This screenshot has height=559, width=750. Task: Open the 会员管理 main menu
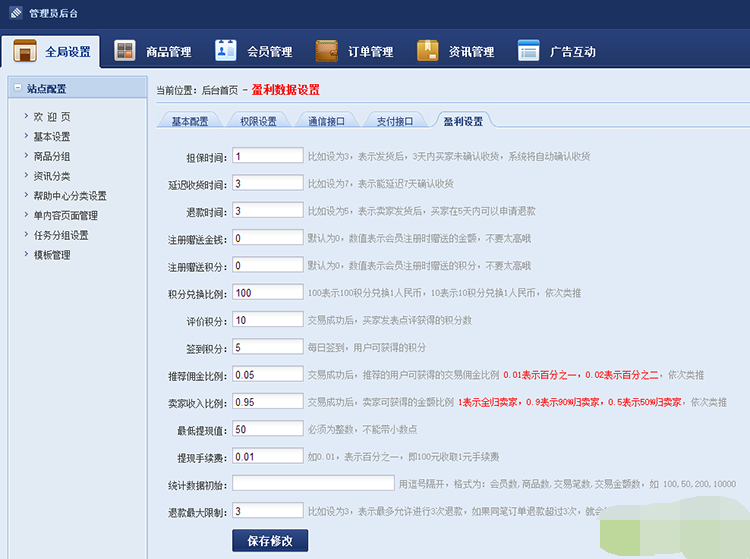click(270, 52)
